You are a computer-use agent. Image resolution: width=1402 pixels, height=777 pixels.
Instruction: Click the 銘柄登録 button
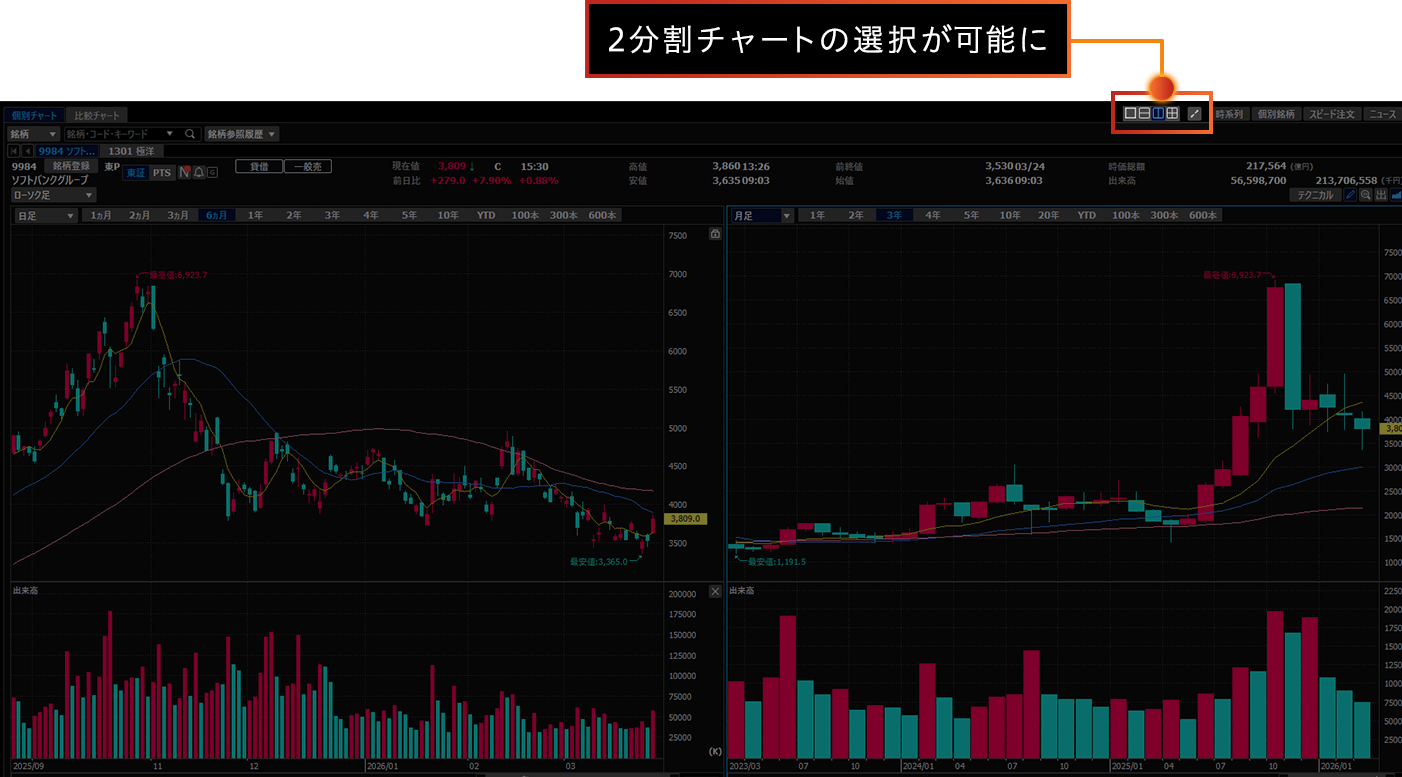pyautogui.click(x=71, y=166)
